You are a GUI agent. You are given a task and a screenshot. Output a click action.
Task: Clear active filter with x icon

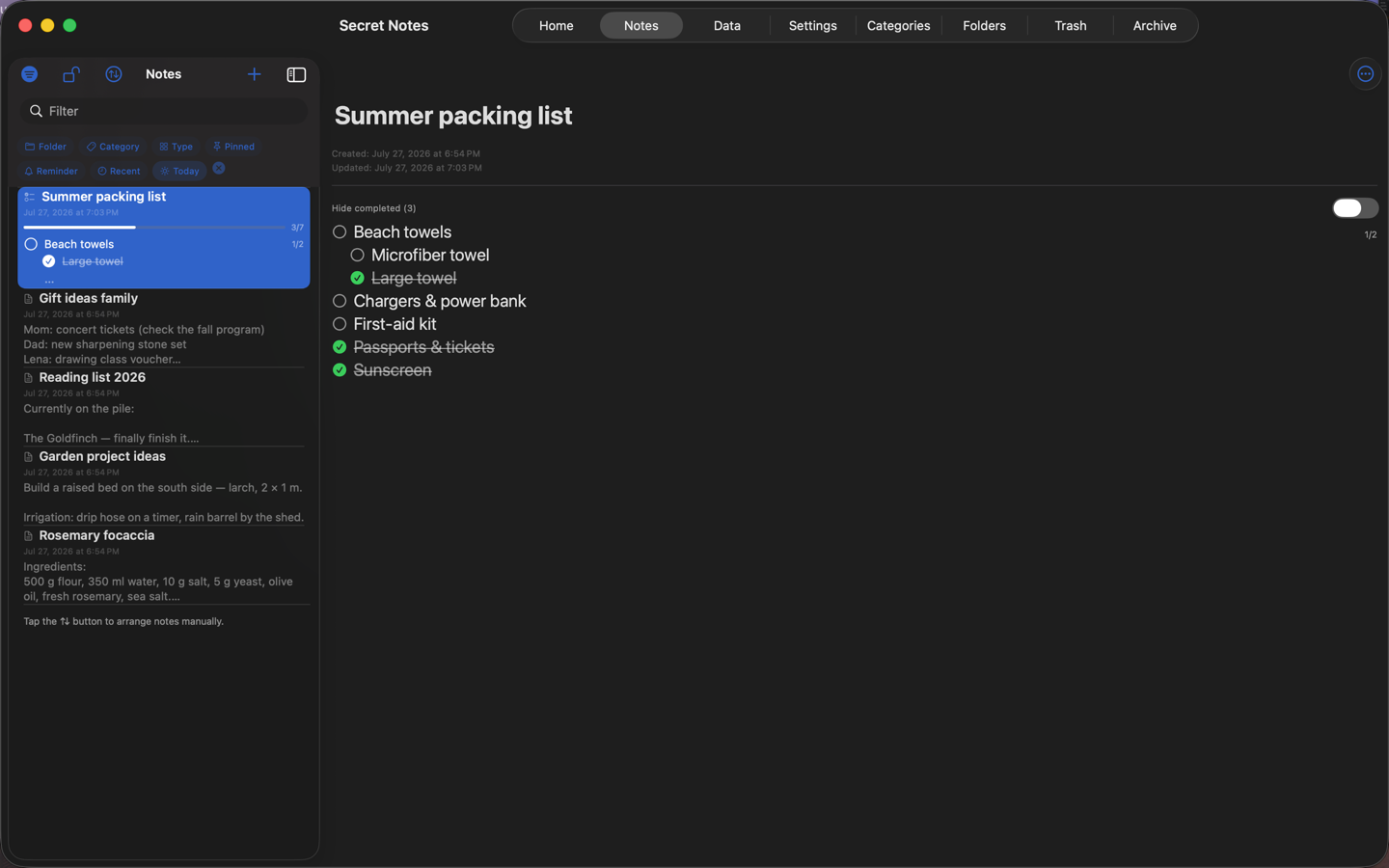(x=219, y=168)
